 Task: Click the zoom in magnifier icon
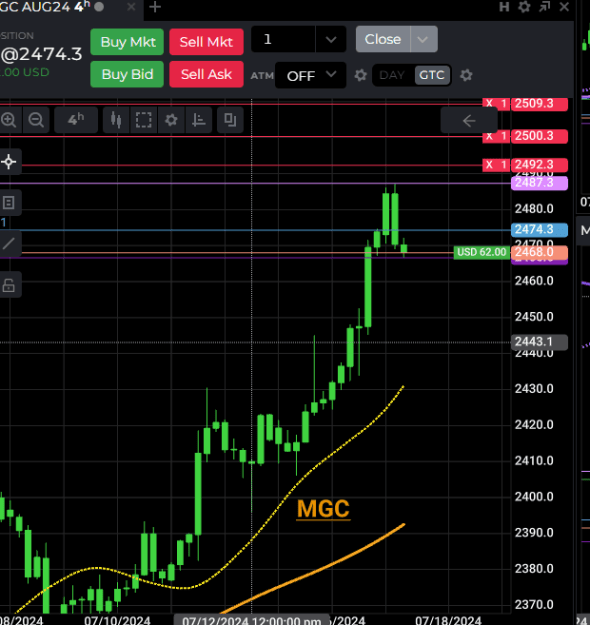pyautogui.click(x=8, y=120)
